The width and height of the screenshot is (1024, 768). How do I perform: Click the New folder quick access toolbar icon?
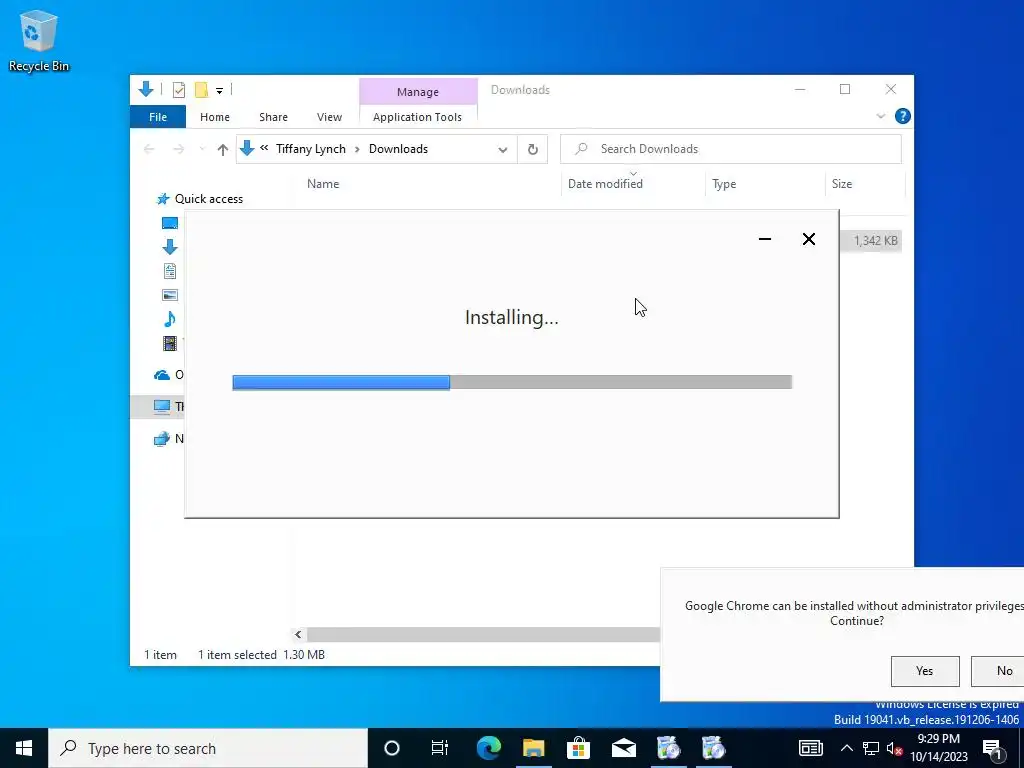pos(201,90)
